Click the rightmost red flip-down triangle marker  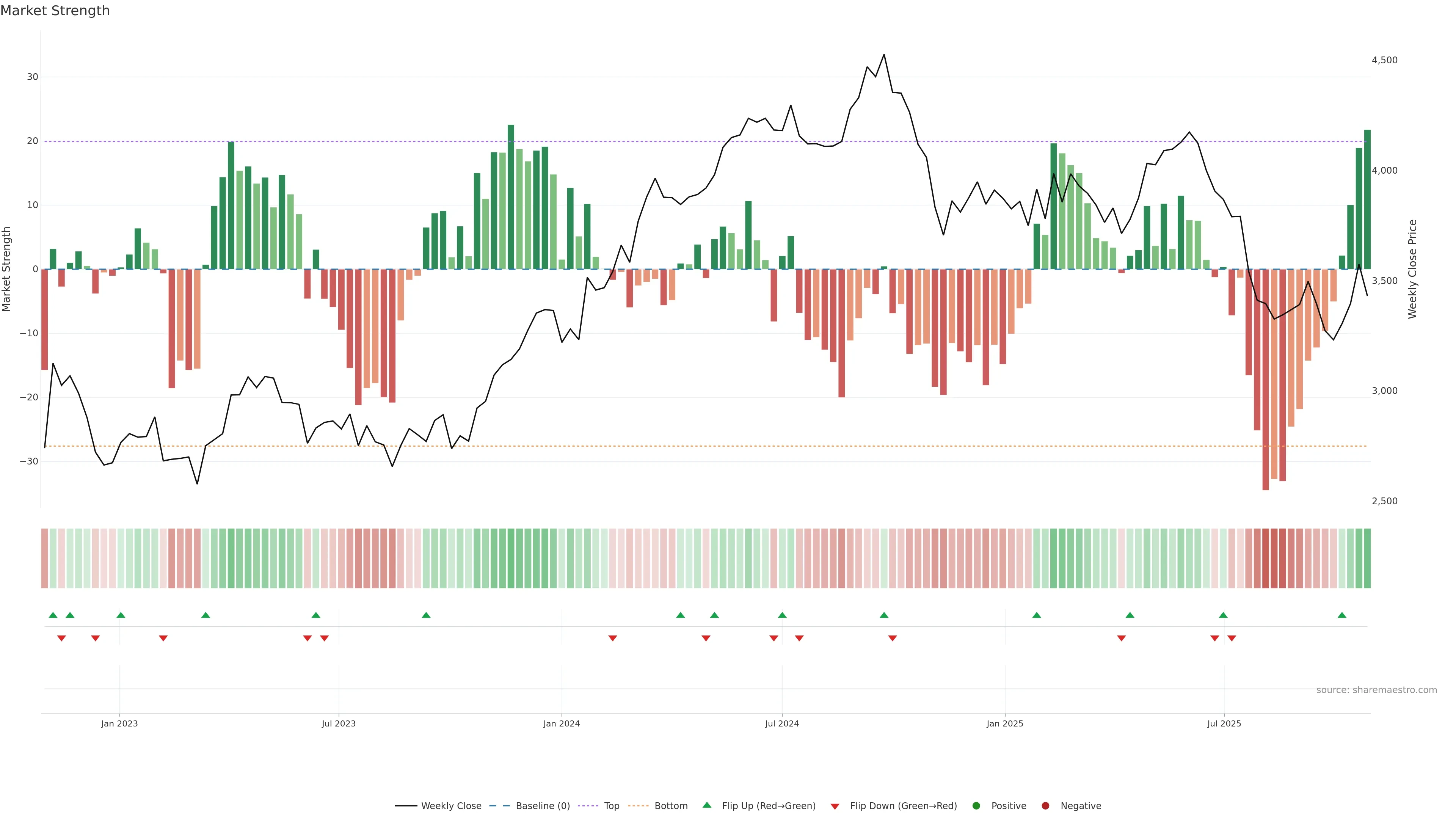point(1232,638)
